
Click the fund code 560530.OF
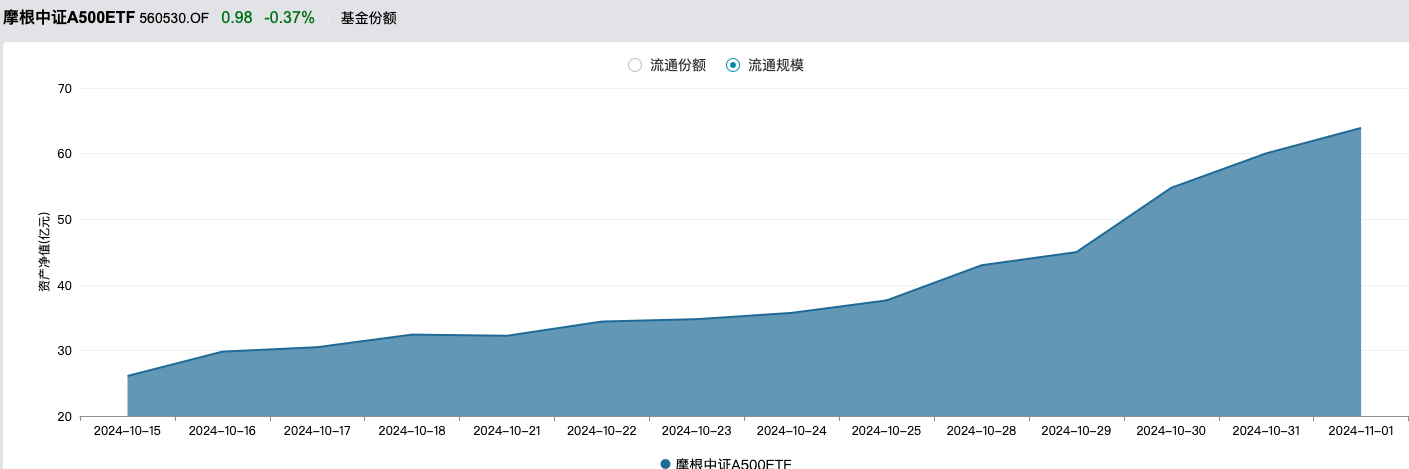[174, 18]
